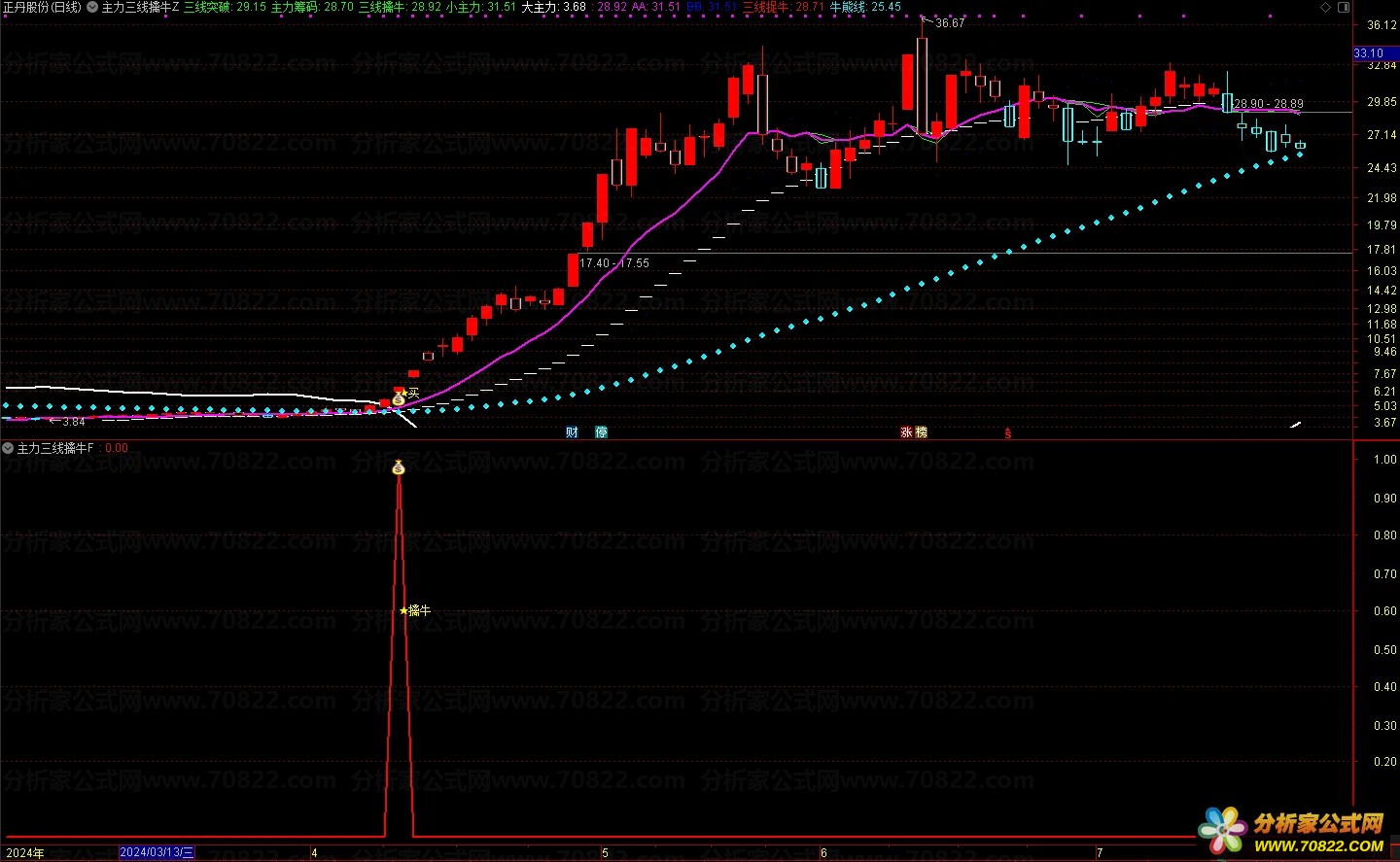1400x862 pixels.
Task: Click the 三线擒牛: 28.92 value
Action: tap(400, 7)
